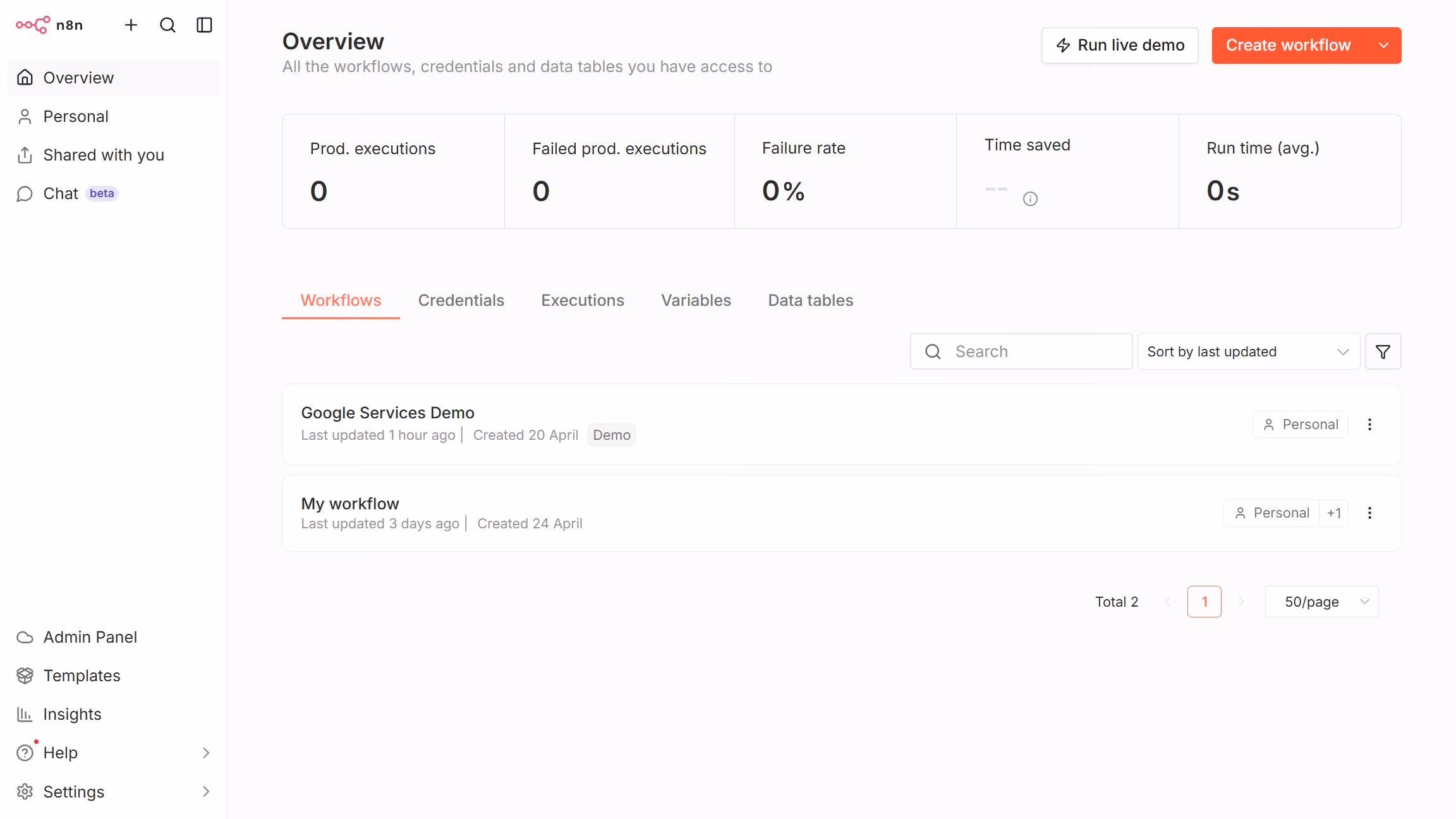
Task: Click Create workflow button
Action: click(x=1289, y=45)
